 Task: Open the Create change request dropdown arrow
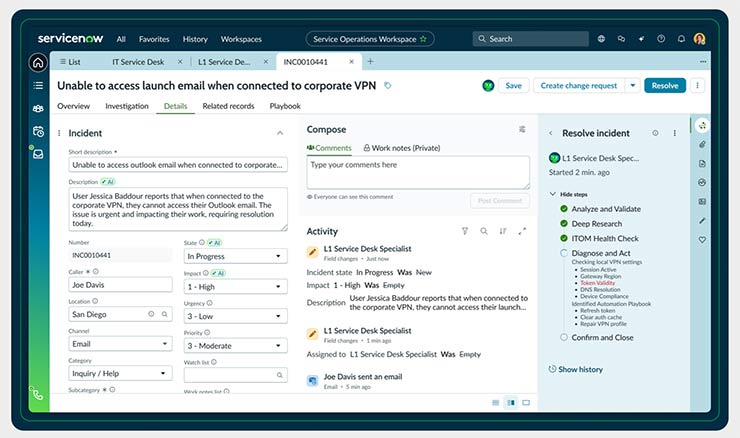632,86
